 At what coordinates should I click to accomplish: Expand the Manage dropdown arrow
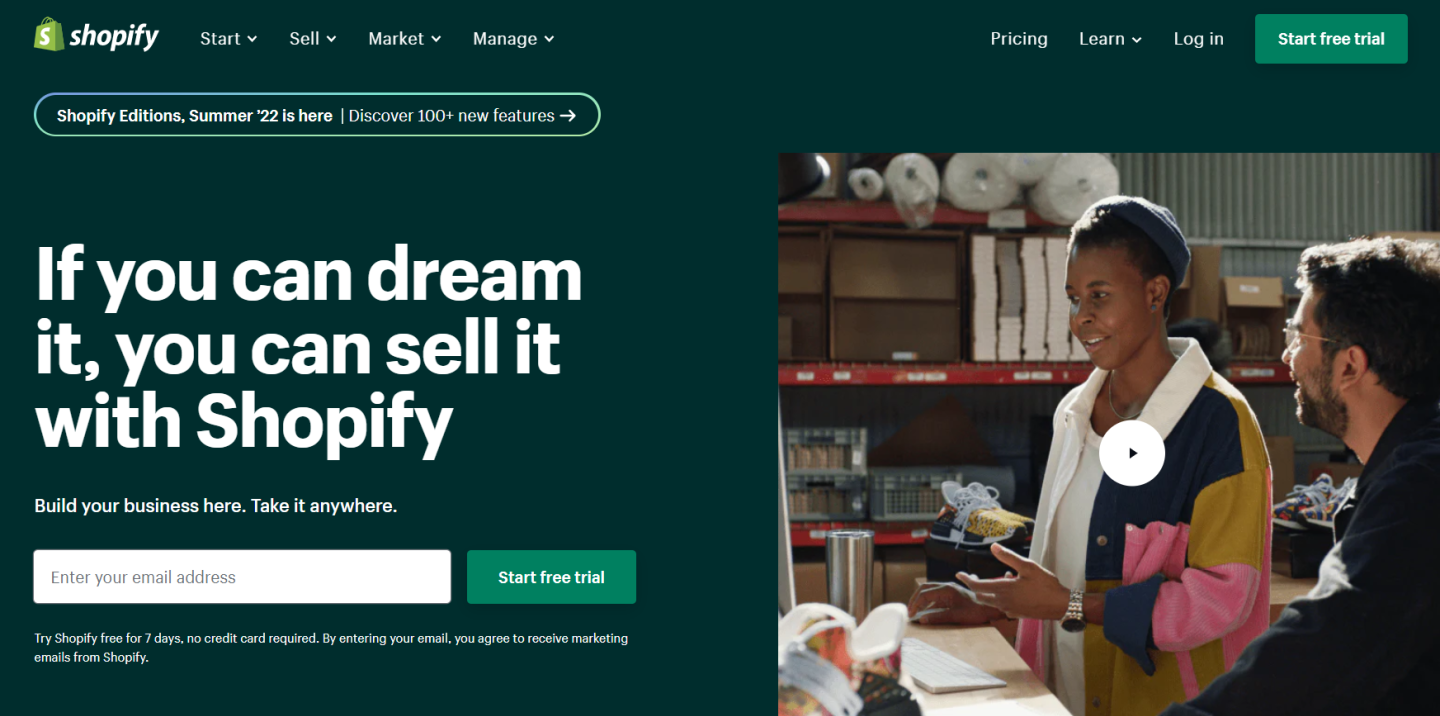pos(549,39)
